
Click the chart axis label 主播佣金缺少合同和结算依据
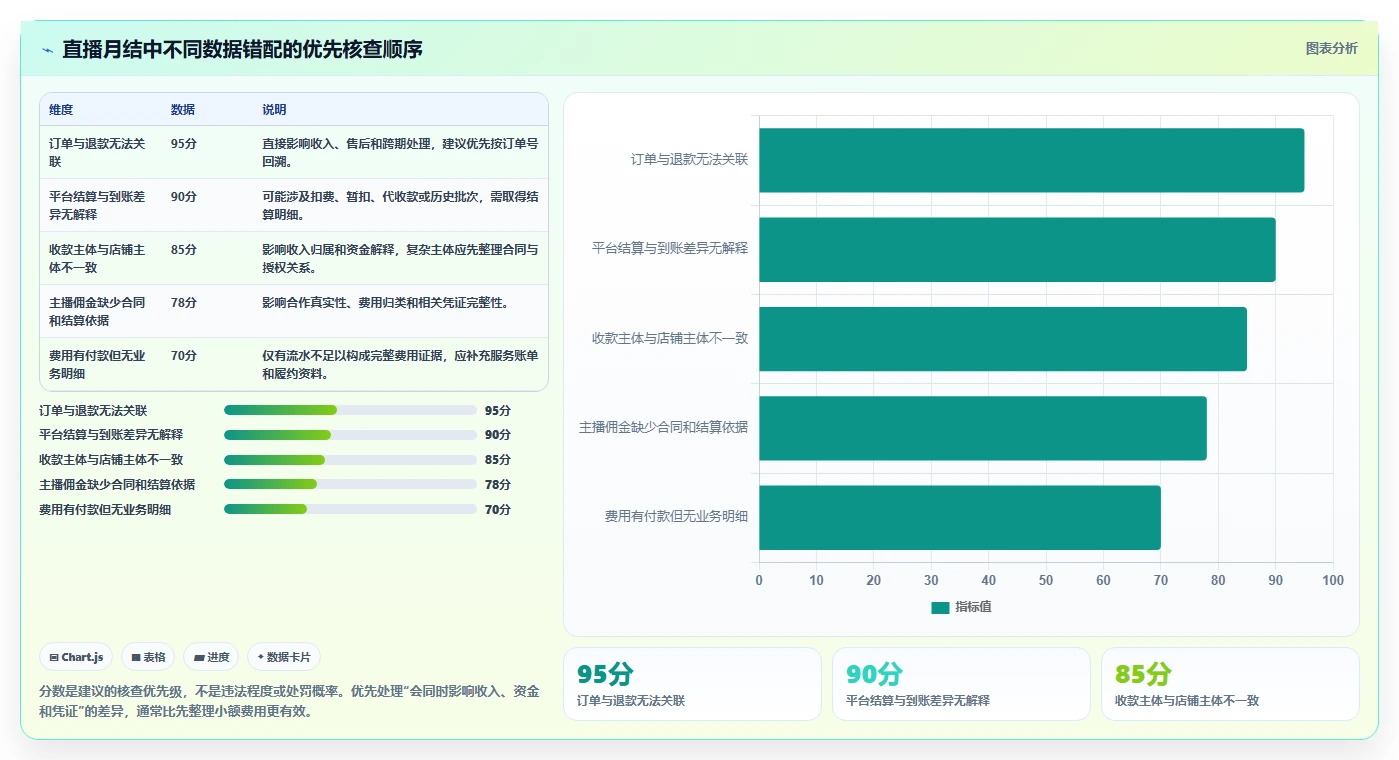pos(663,428)
